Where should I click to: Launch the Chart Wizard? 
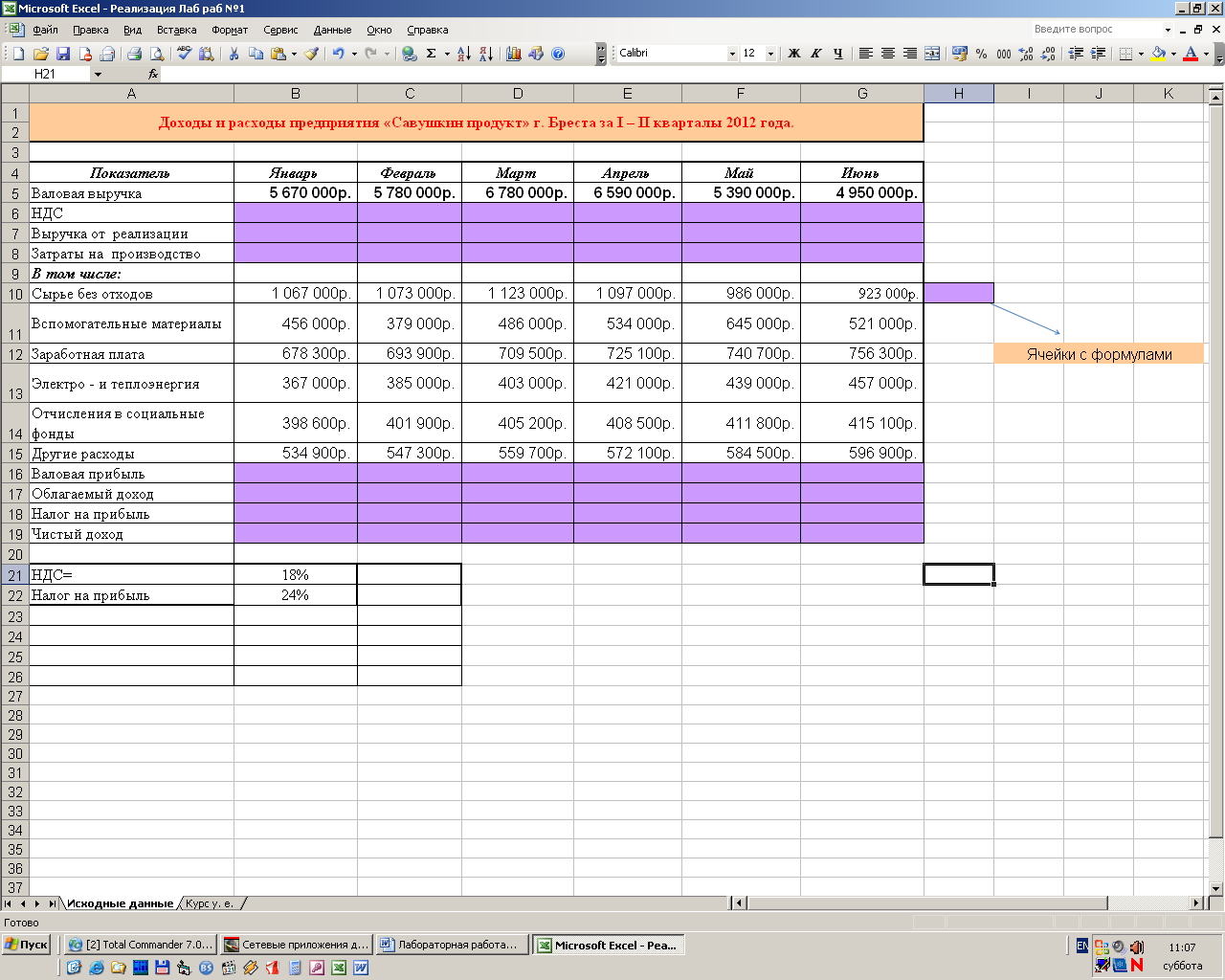coord(514,54)
